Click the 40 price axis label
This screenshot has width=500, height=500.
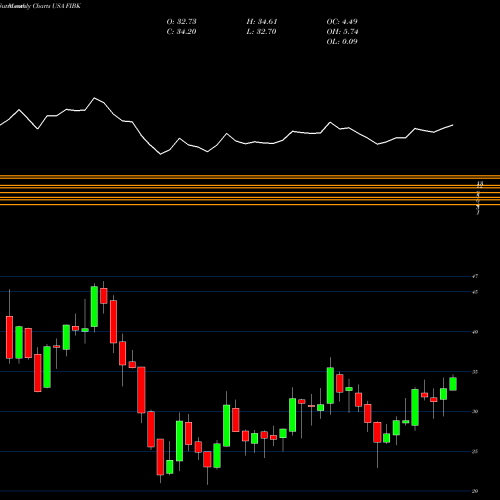coord(475,332)
